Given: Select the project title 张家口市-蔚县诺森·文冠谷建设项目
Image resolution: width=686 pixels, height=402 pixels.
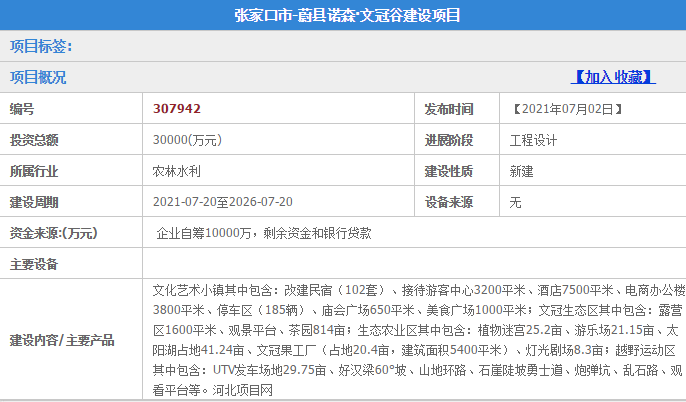Looking at the screenshot, I should [x=347, y=15].
